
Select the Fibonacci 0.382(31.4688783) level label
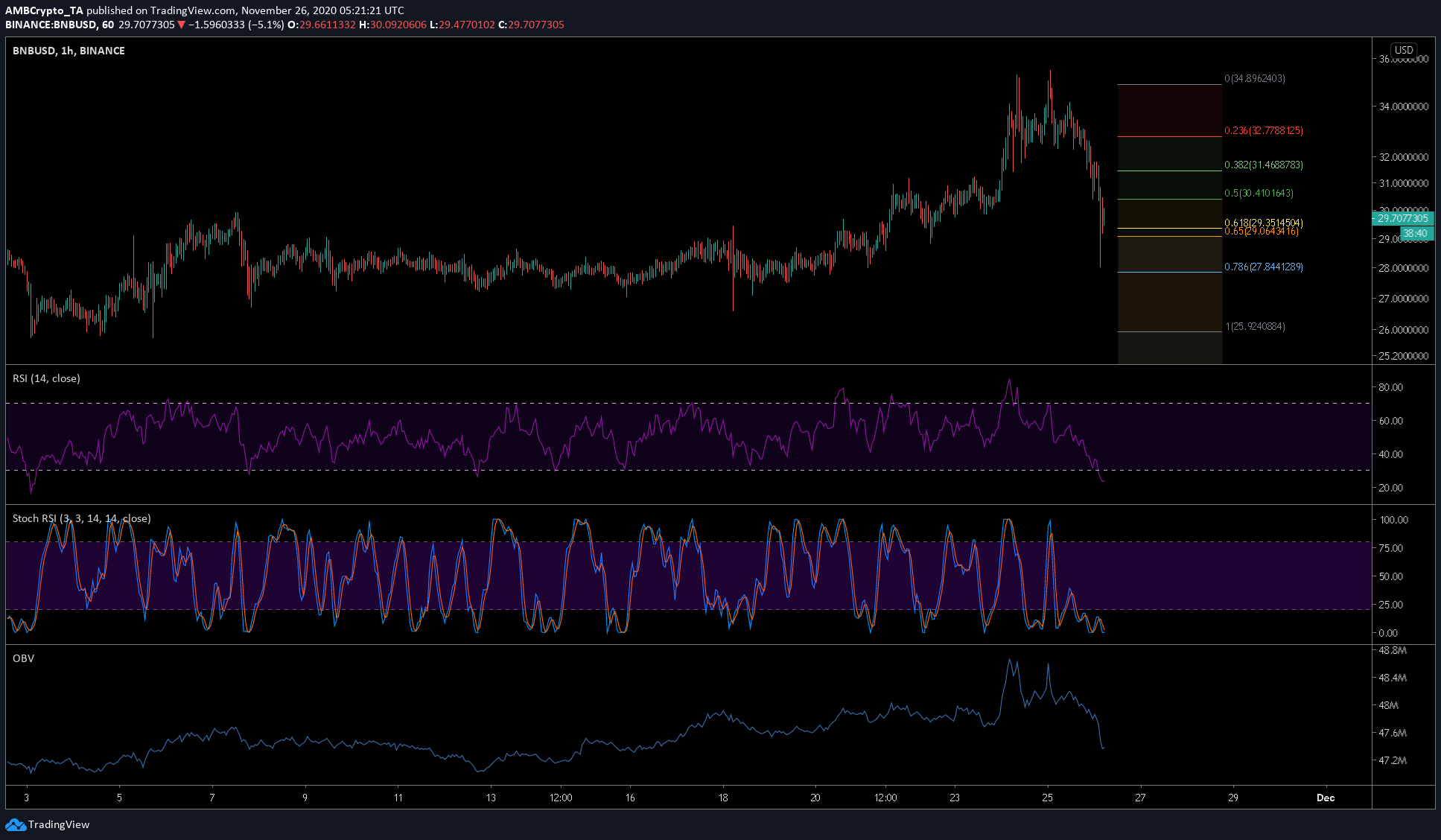[1264, 165]
